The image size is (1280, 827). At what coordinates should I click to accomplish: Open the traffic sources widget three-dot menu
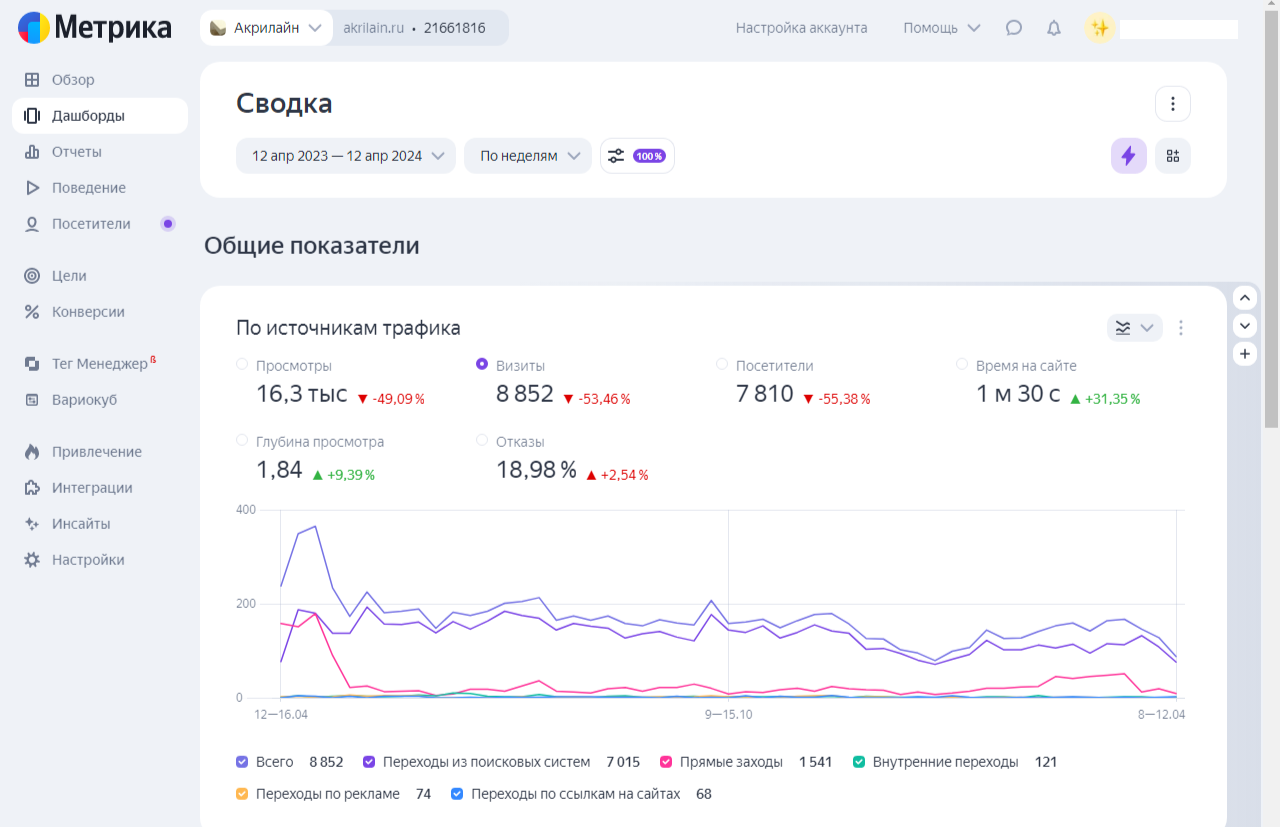pos(1181,328)
